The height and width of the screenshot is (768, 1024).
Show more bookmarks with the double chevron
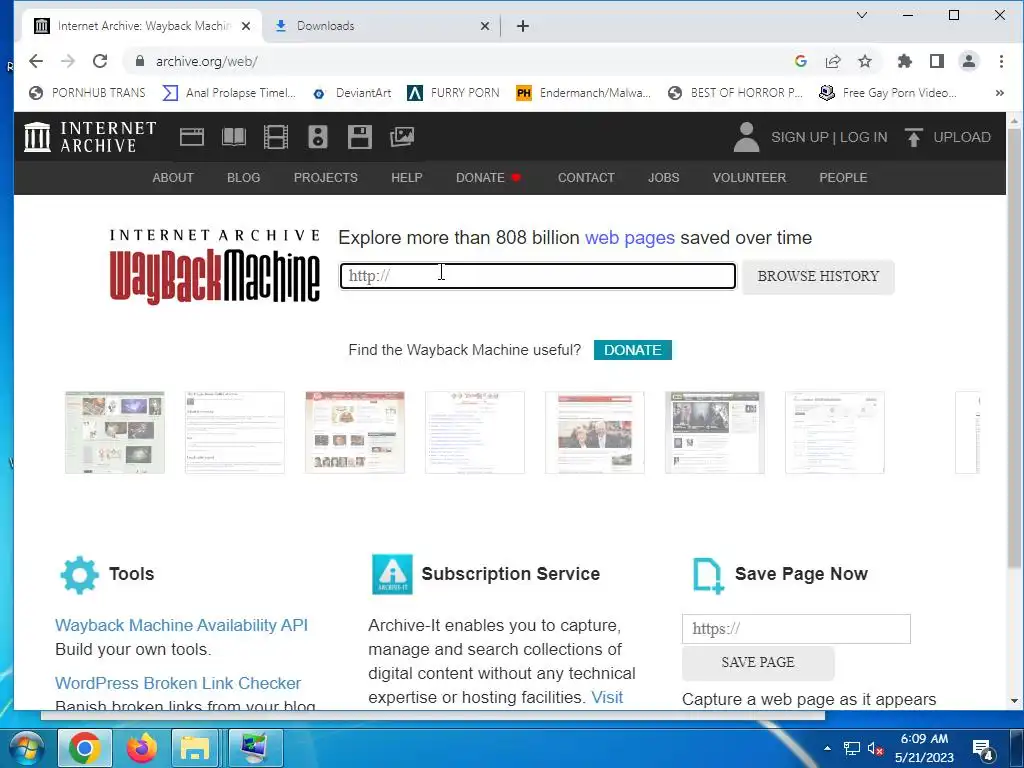(999, 93)
